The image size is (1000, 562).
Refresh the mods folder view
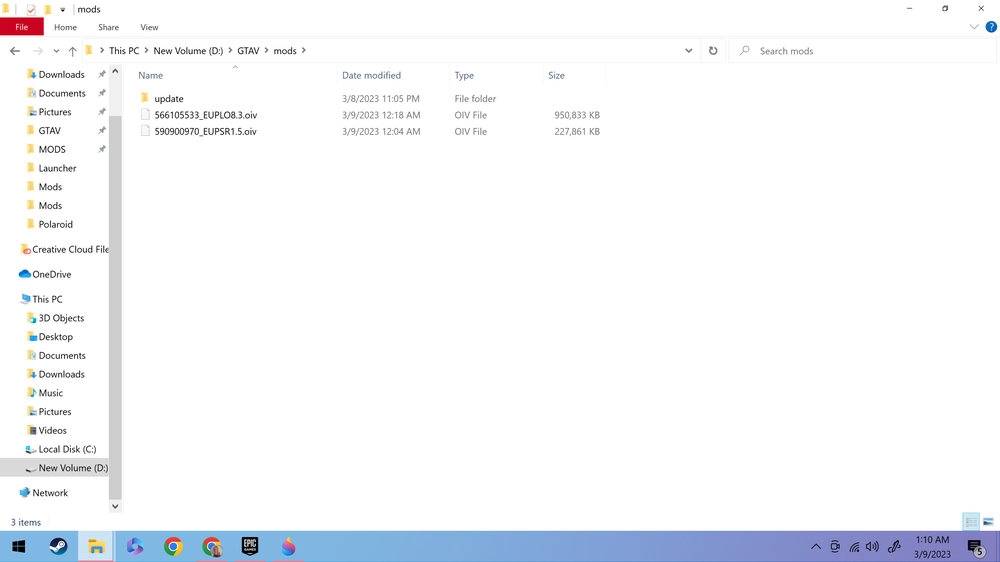(713, 50)
